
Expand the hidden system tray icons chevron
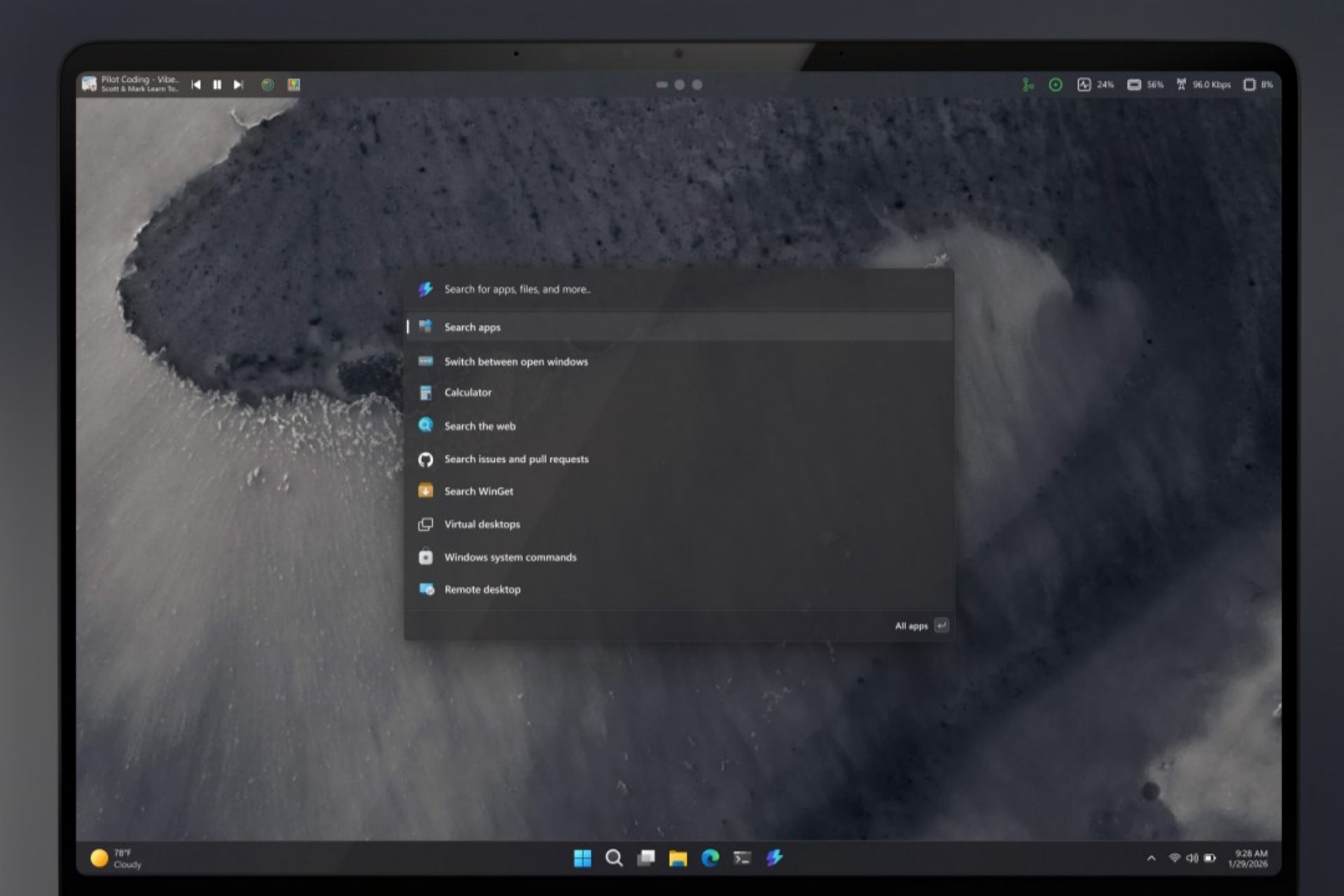1151,857
